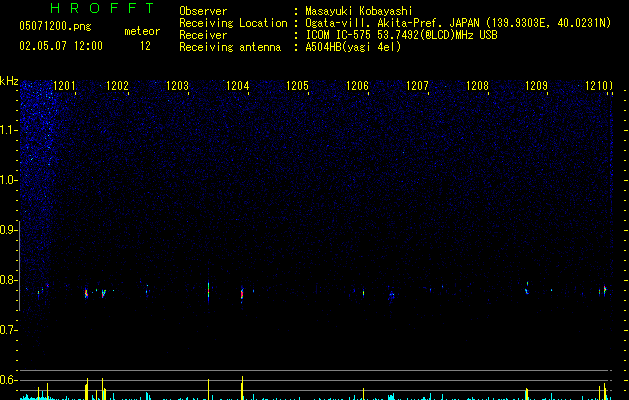Screen dimensions: 629x400
Task: Click the 1.0 kHz axis label
Action: click(8, 180)
